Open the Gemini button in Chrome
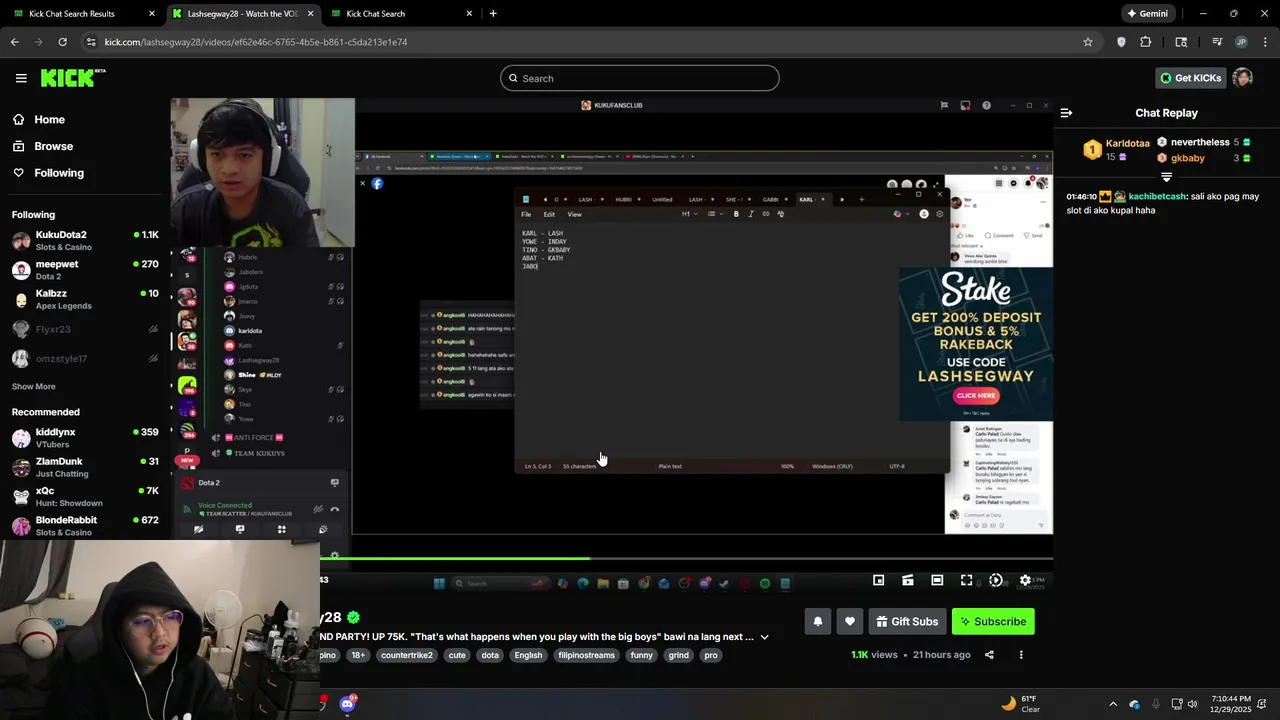The height and width of the screenshot is (720, 1280). (1147, 13)
